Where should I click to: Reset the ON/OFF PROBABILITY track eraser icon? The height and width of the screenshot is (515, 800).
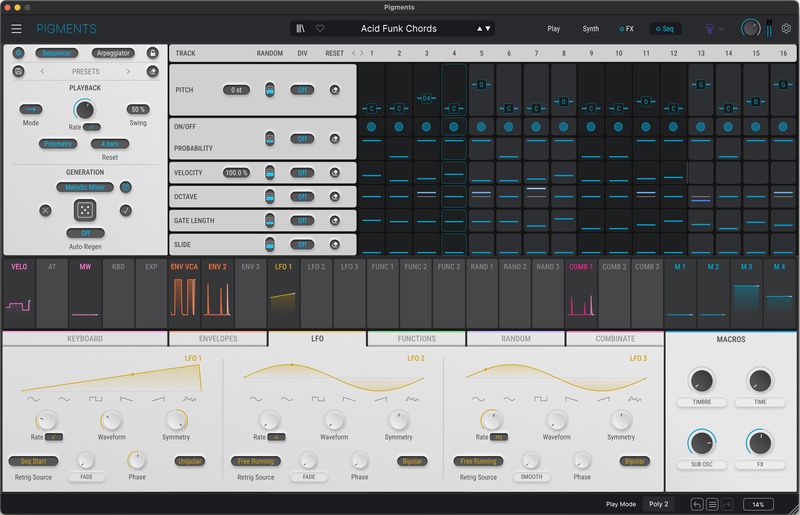[x=335, y=138]
